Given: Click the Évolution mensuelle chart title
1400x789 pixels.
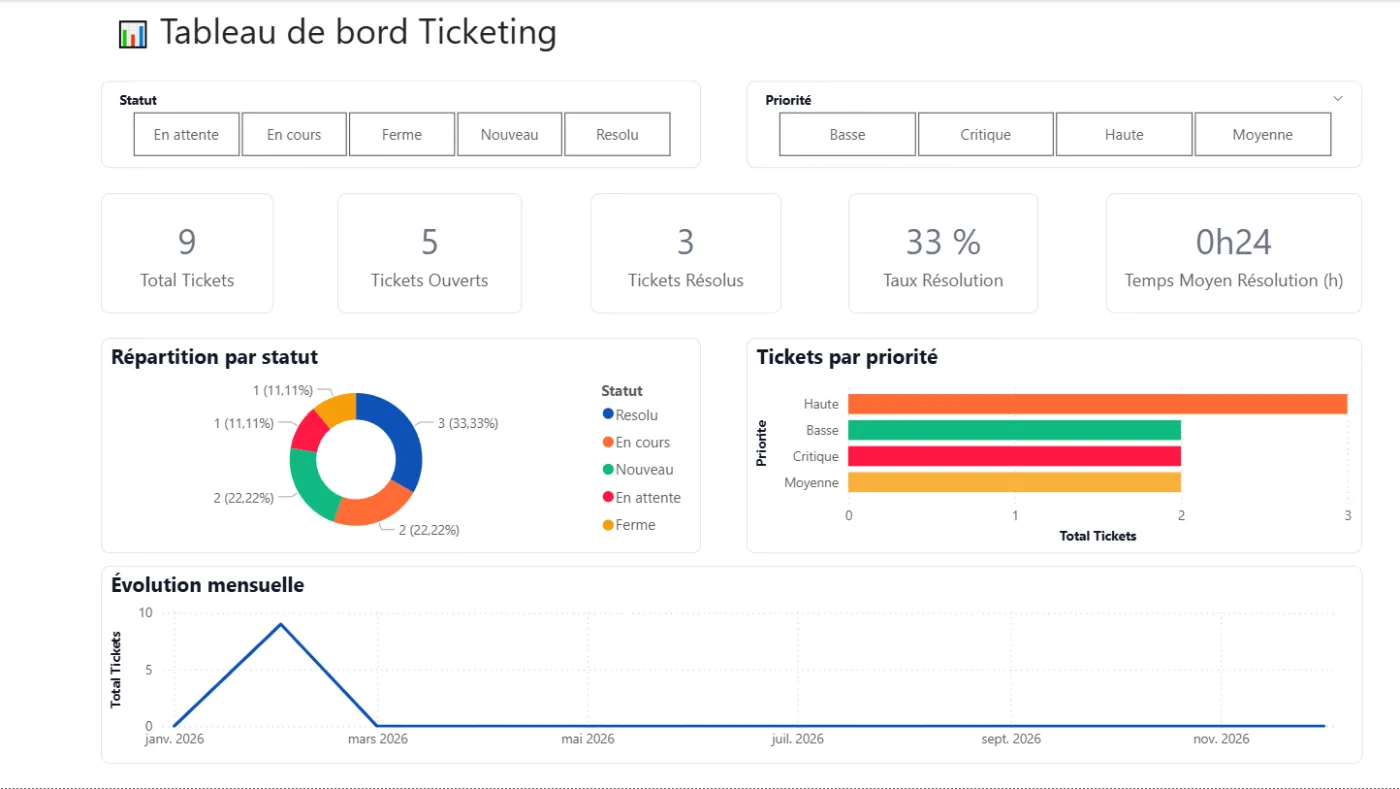Looking at the screenshot, I should coord(208,585).
